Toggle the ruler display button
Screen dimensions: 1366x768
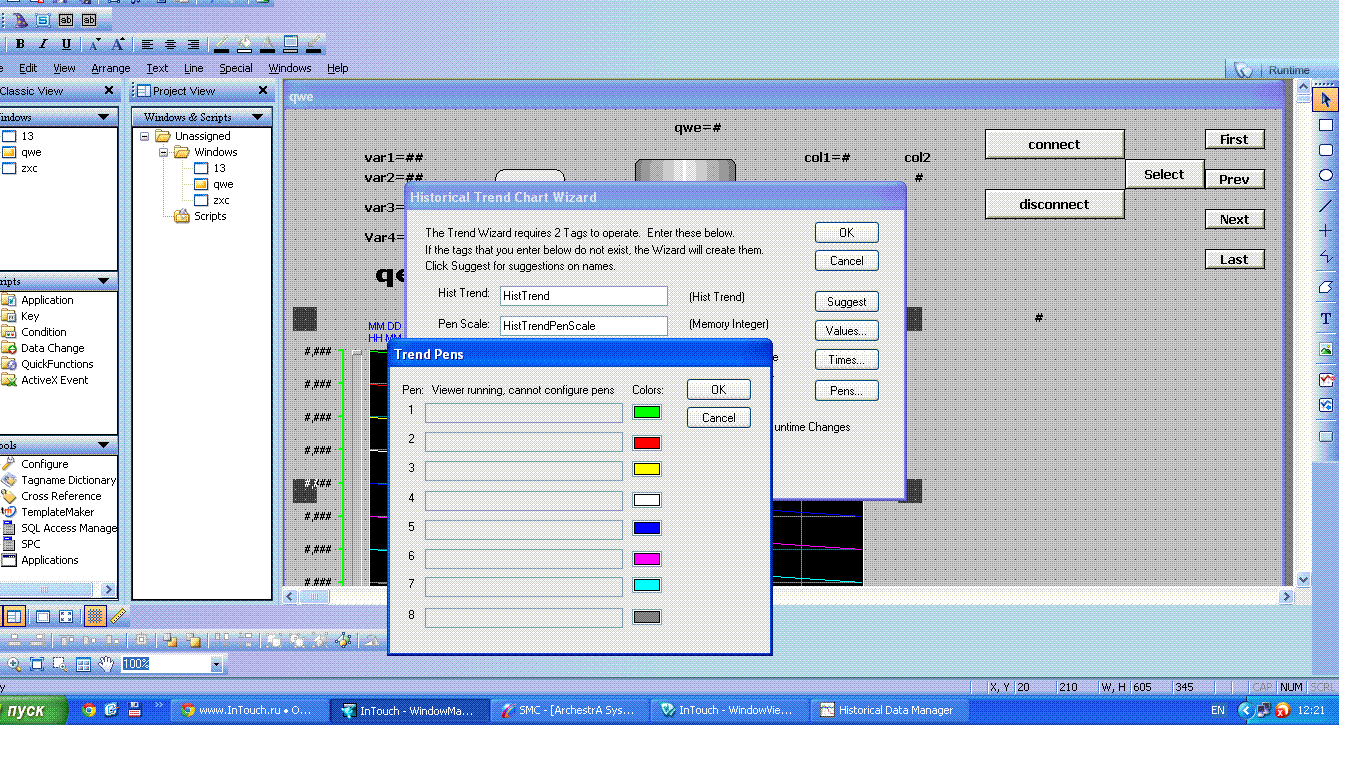(x=118, y=616)
